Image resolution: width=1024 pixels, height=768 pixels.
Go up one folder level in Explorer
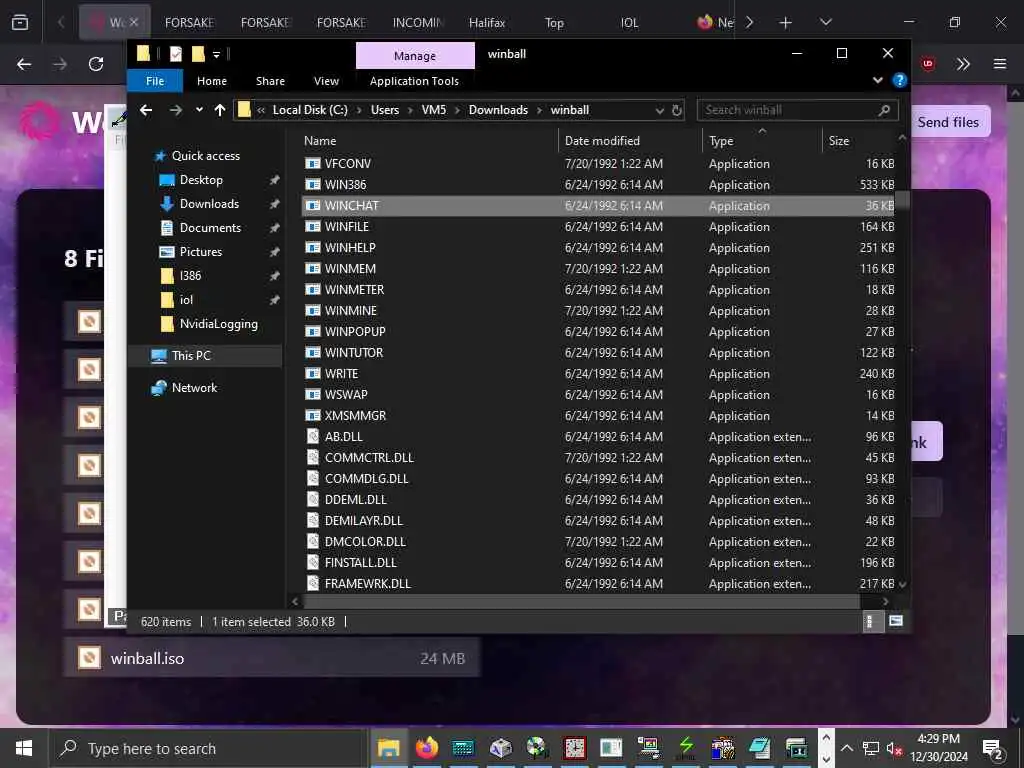pos(219,110)
